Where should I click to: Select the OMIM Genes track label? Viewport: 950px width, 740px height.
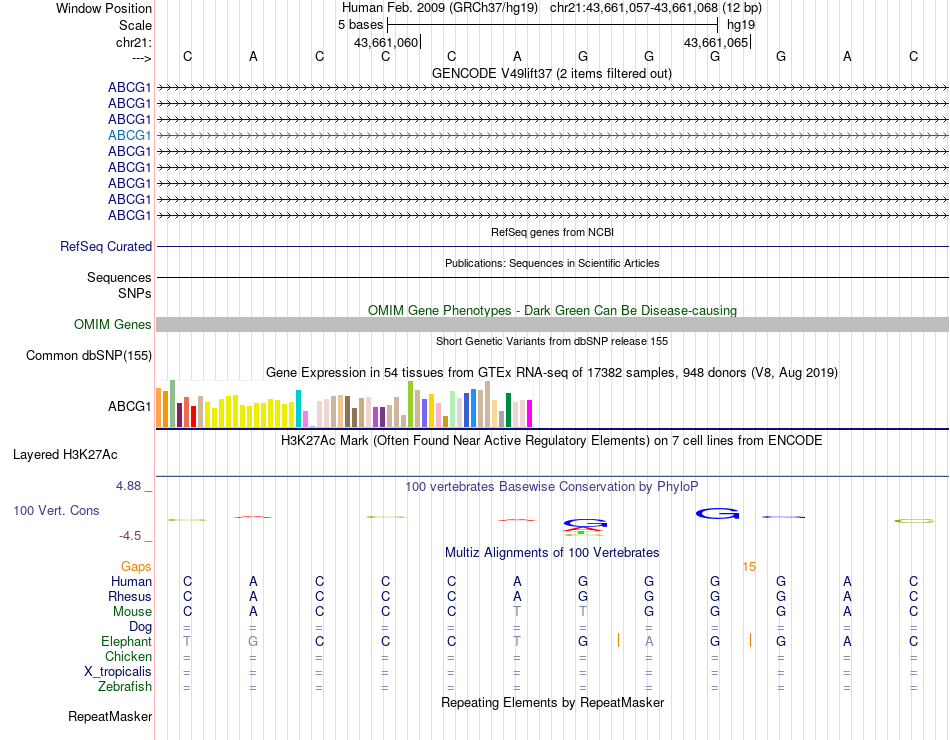[x=113, y=324]
